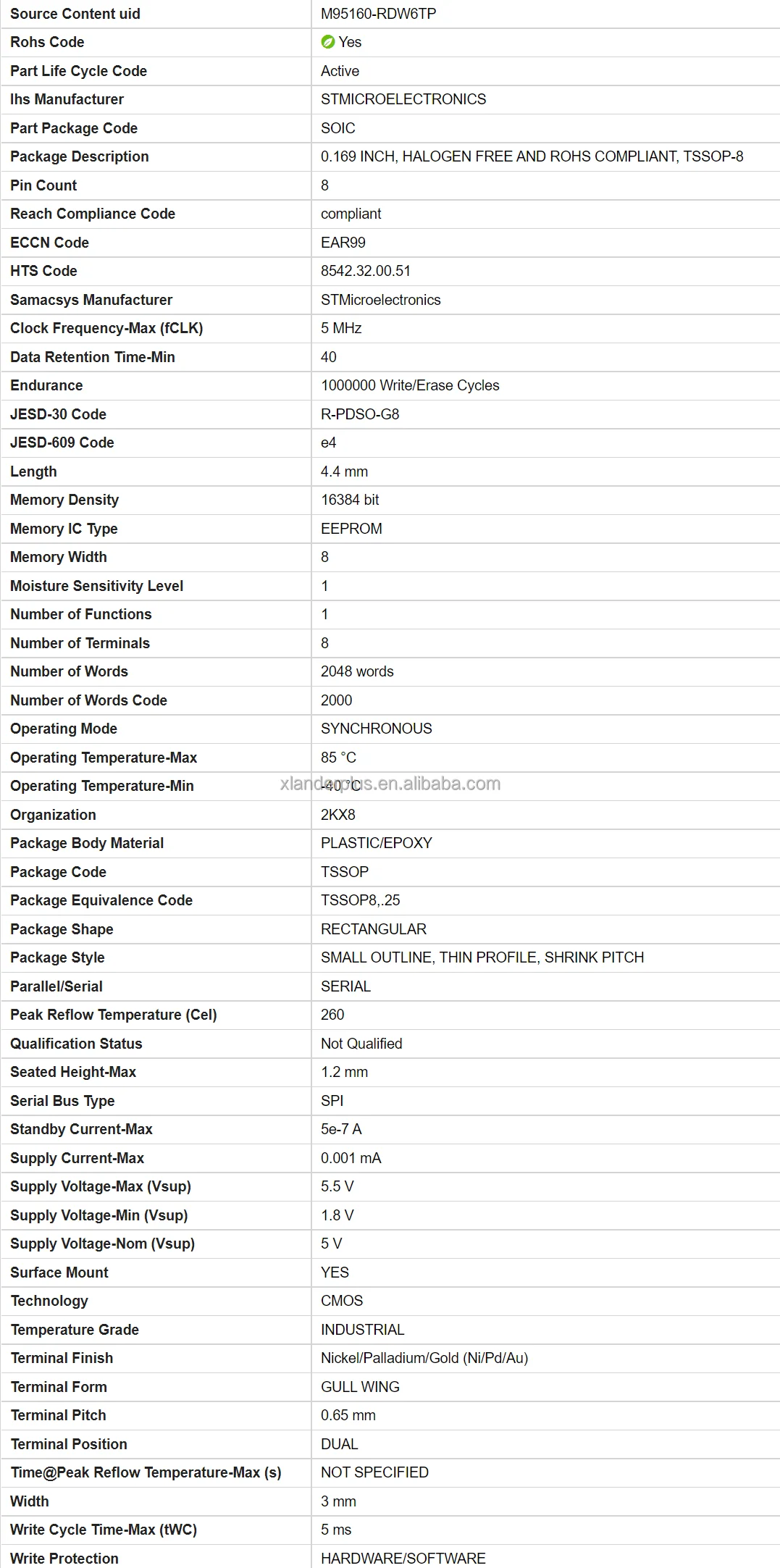Click the Package Style value text

[x=482, y=957]
